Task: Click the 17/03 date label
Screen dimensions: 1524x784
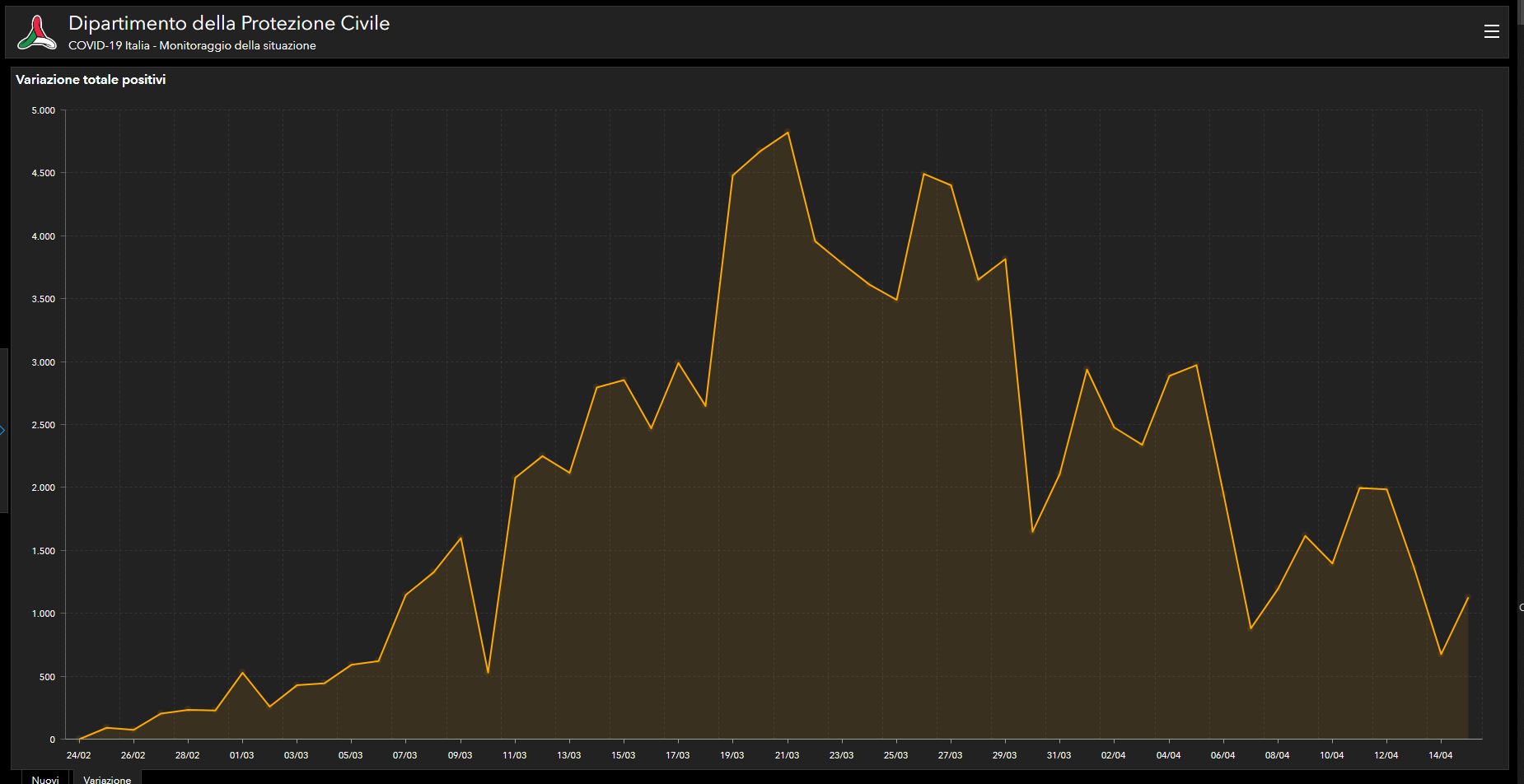Action: point(677,755)
